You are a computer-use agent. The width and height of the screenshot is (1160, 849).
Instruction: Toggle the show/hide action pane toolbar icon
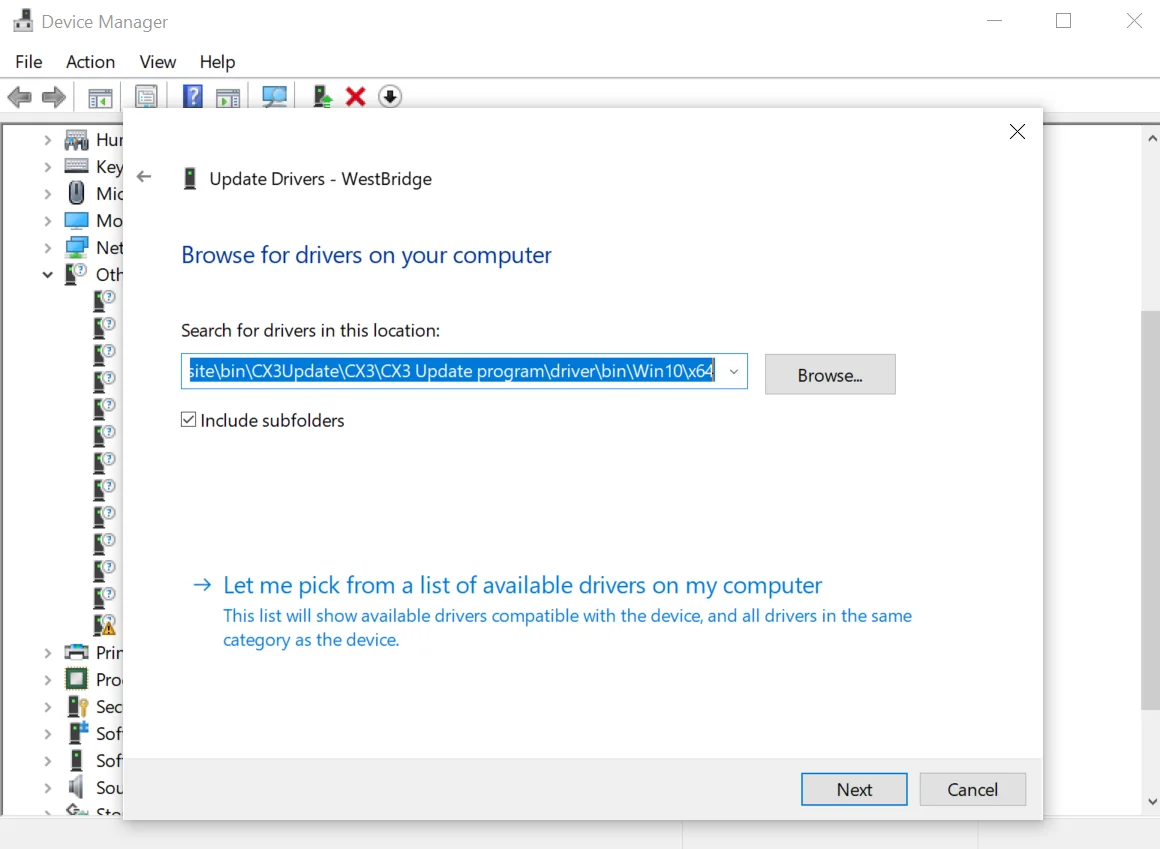coord(228,97)
